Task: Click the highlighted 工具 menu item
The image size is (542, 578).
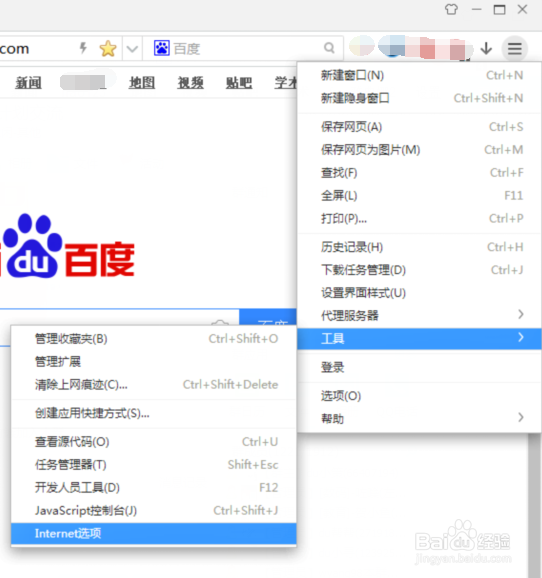Action: coord(419,339)
